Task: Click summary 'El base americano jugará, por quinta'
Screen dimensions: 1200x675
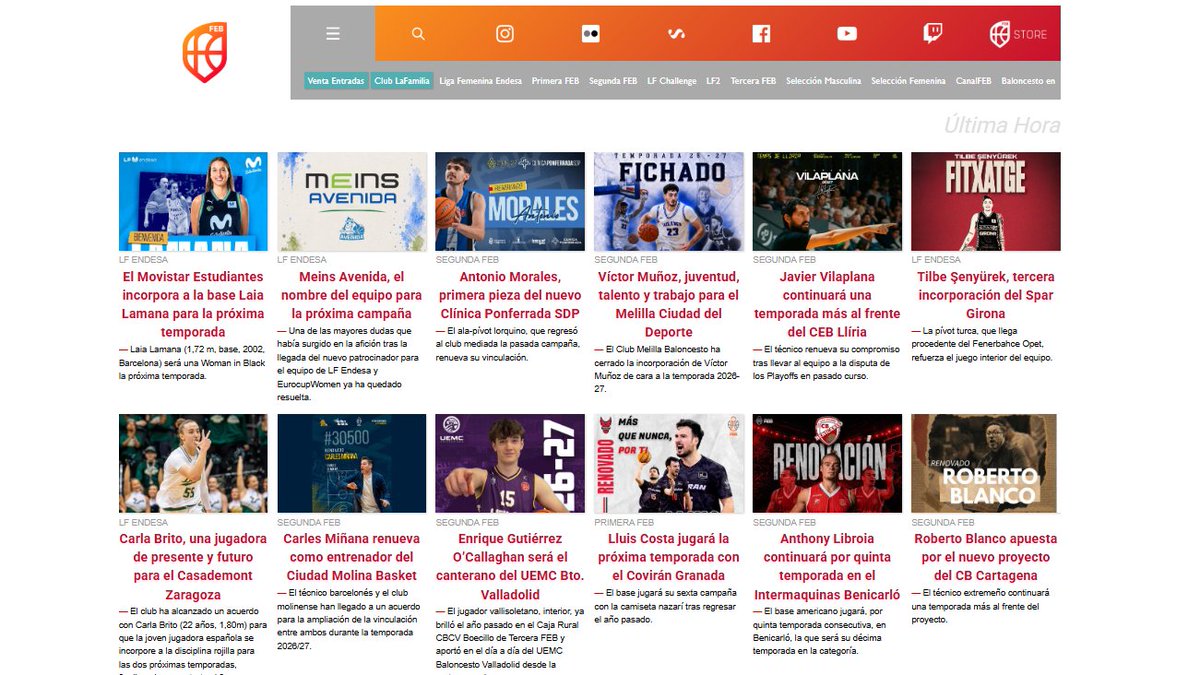Action: pos(827,630)
